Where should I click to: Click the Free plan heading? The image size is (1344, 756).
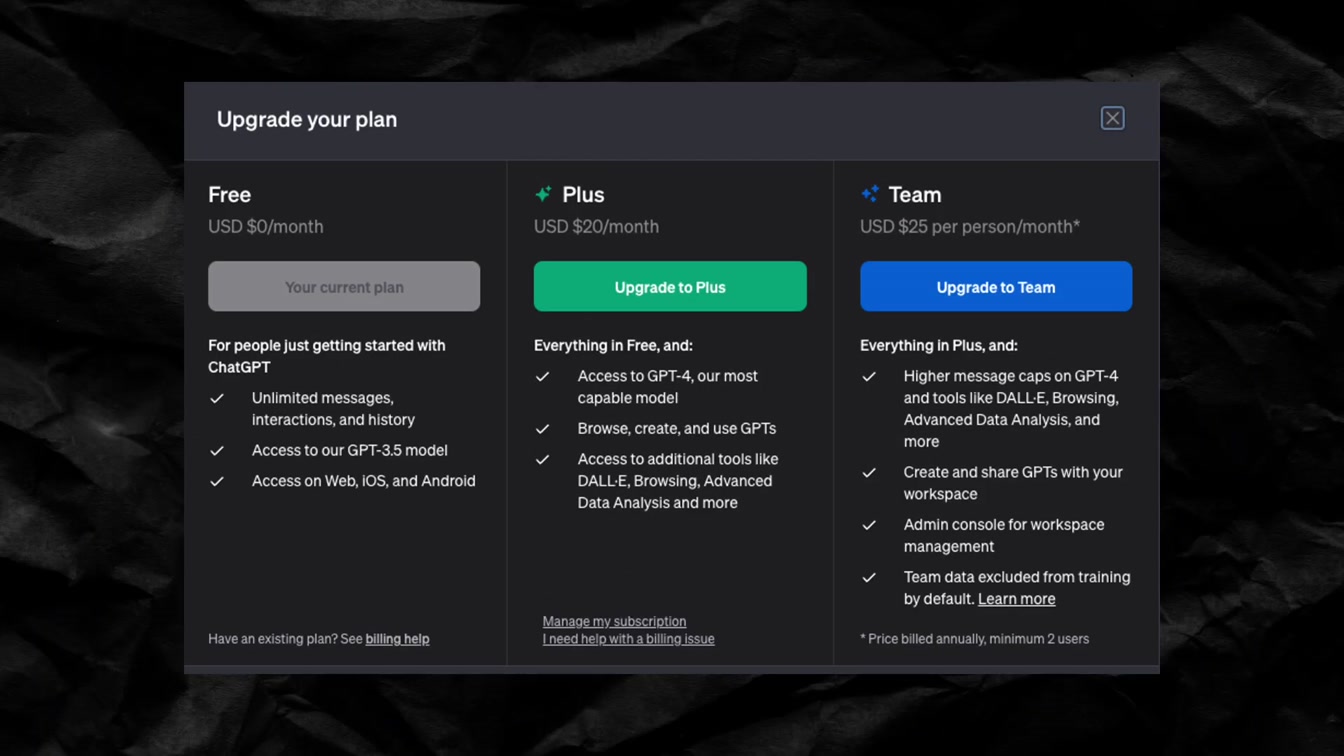(229, 194)
